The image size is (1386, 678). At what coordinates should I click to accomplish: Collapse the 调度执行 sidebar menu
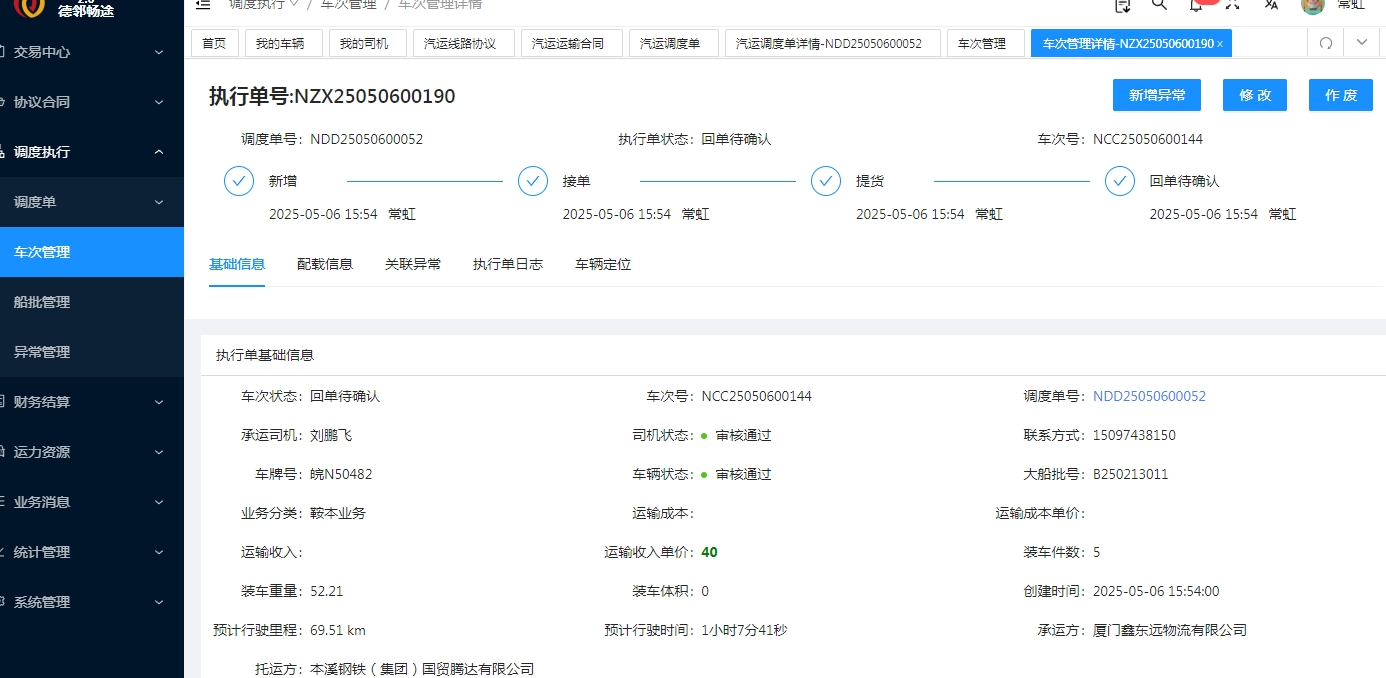pyautogui.click(x=92, y=152)
